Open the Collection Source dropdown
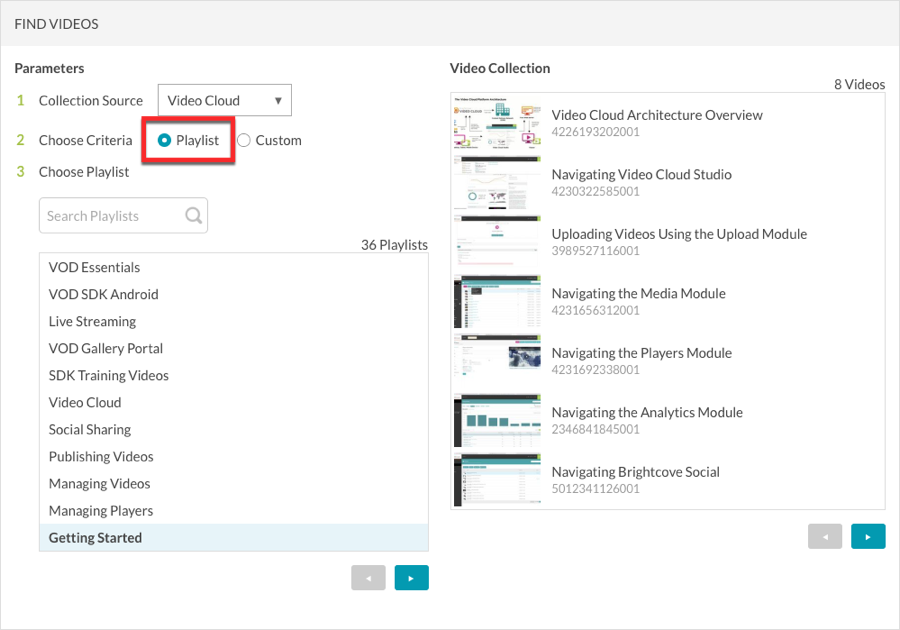This screenshot has width=900, height=630. click(224, 100)
